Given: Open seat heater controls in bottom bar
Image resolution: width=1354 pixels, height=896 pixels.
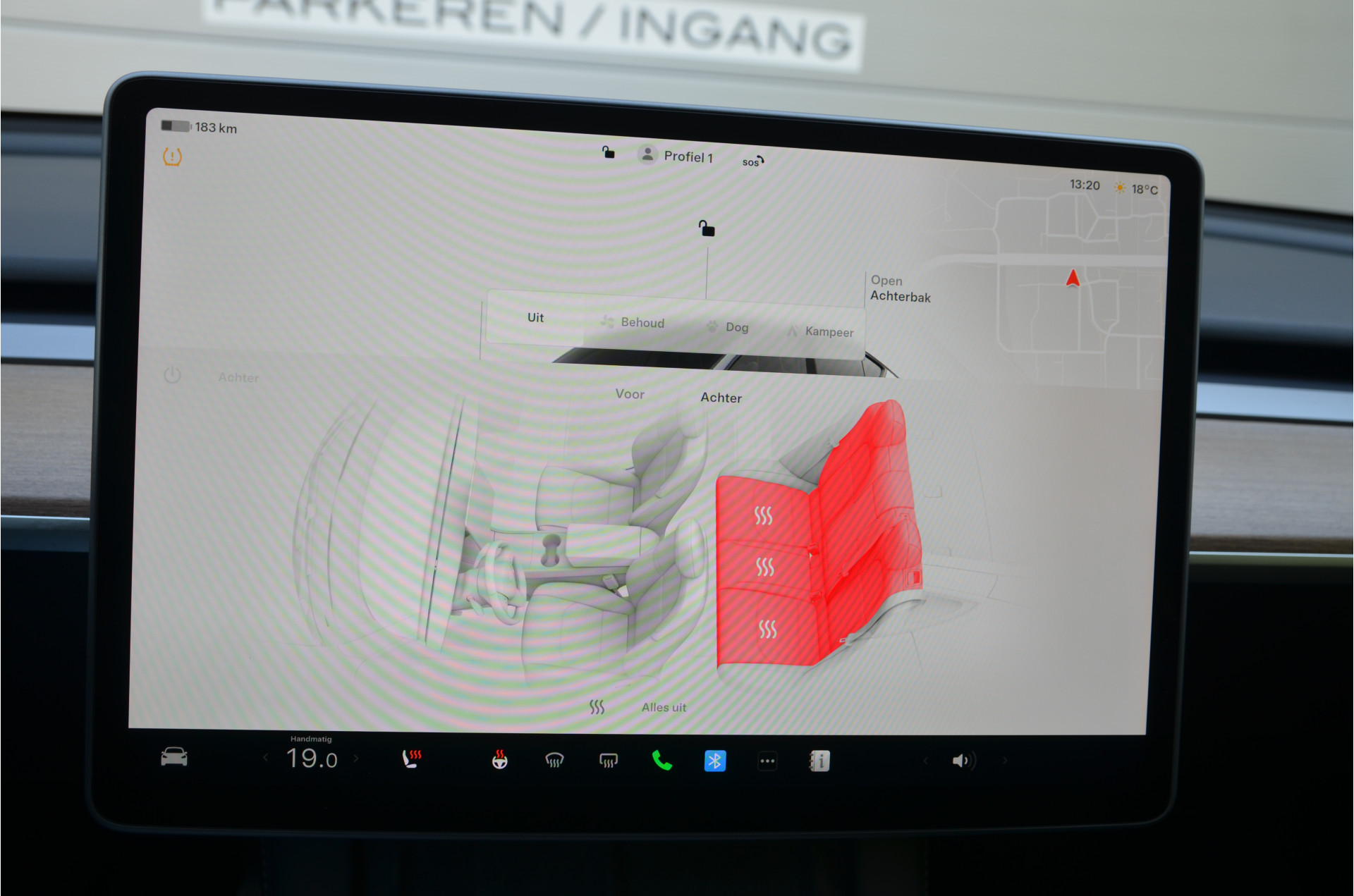Looking at the screenshot, I should pyautogui.click(x=412, y=759).
